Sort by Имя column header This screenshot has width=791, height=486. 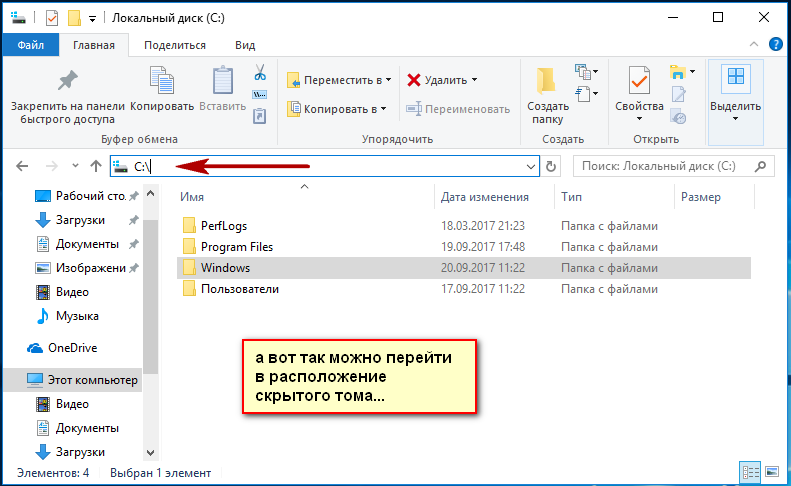(192, 197)
